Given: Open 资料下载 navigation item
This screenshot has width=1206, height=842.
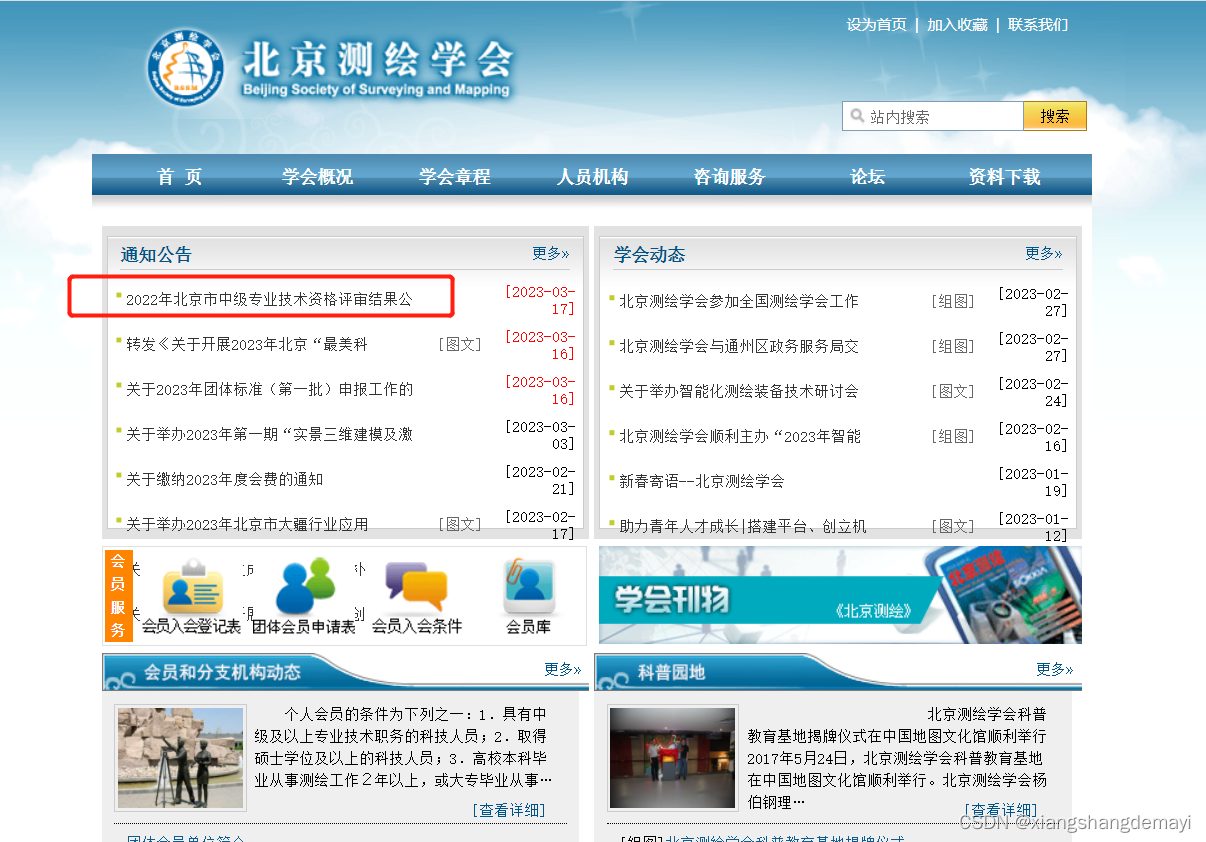Looking at the screenshot, I should click(1005, 177).
